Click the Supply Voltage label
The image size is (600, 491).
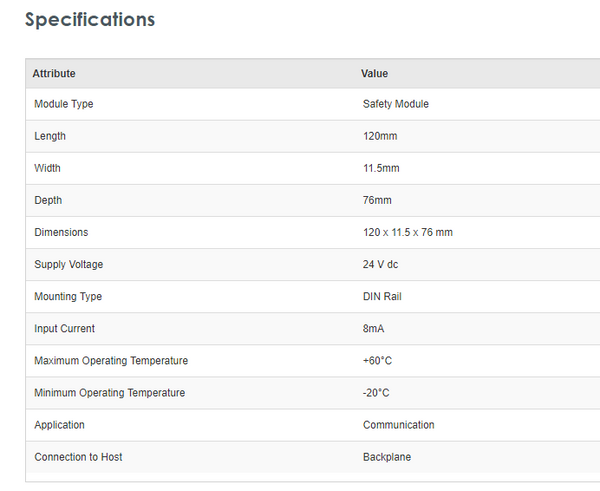tap(69, 264)
